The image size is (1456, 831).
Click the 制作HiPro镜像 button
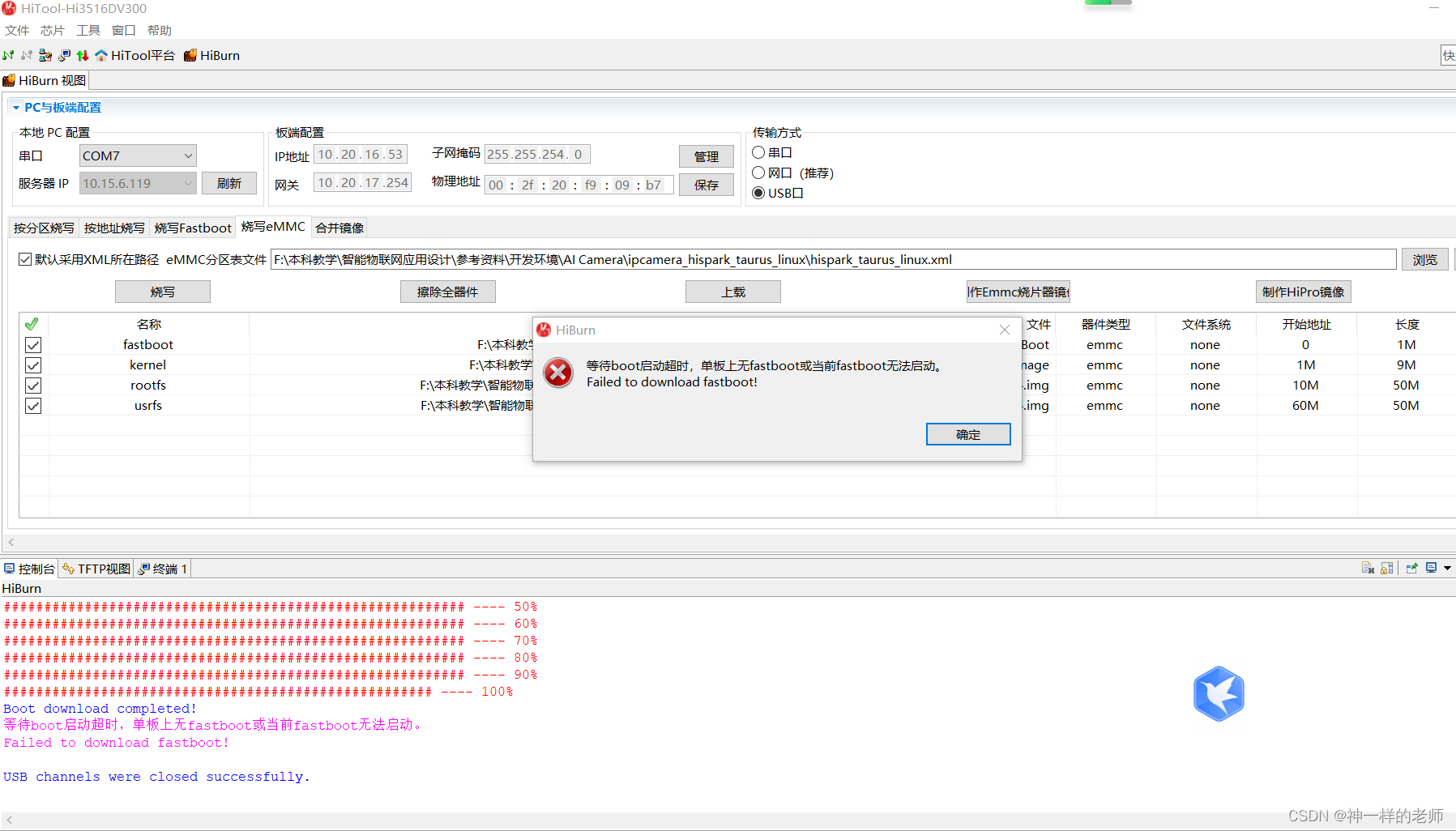coord(1304,292)
